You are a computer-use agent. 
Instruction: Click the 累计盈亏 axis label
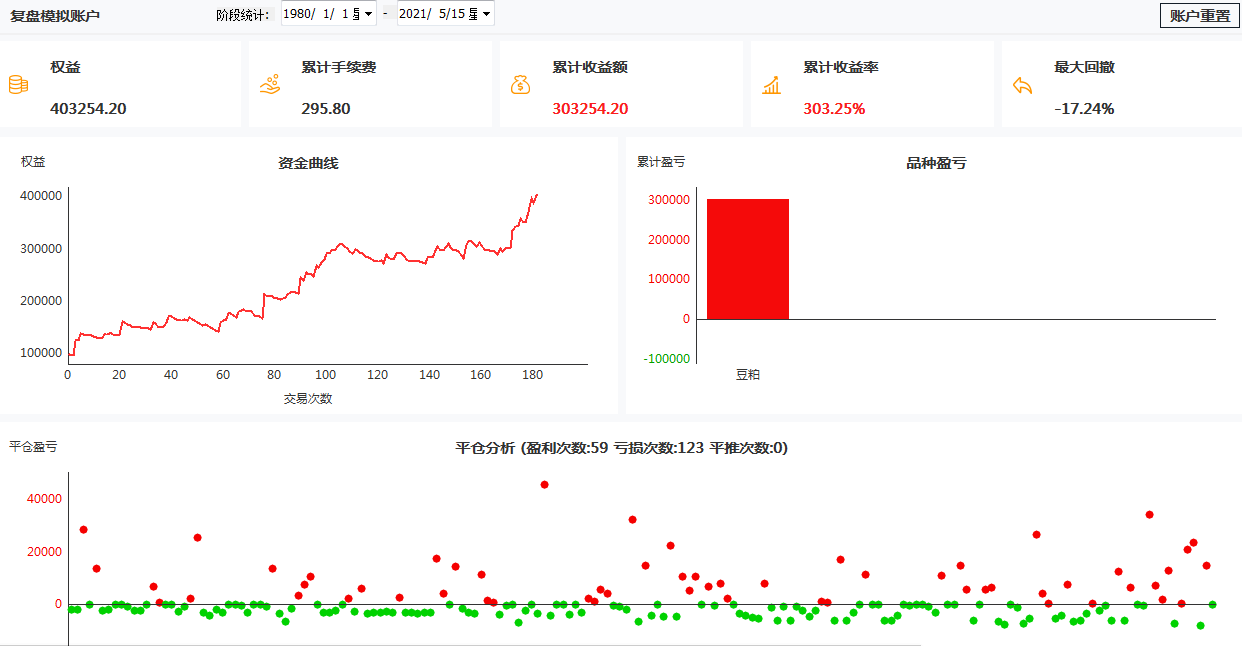[x=661, y=161]
